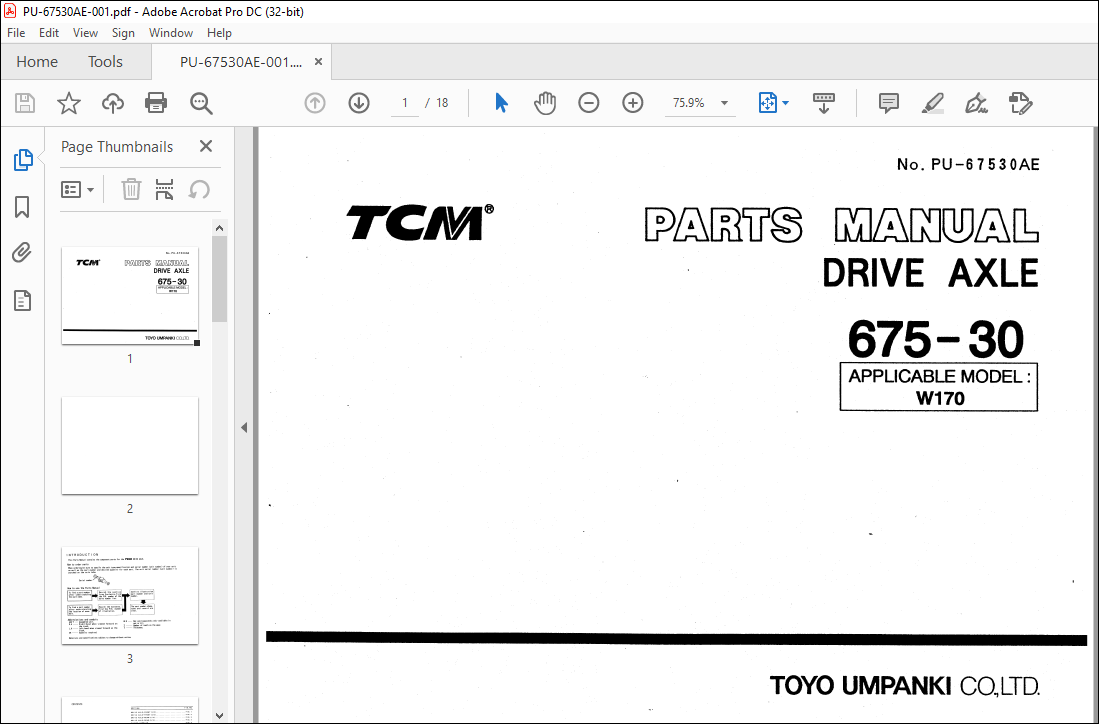Print the document with printer icon

pos(156,103)
